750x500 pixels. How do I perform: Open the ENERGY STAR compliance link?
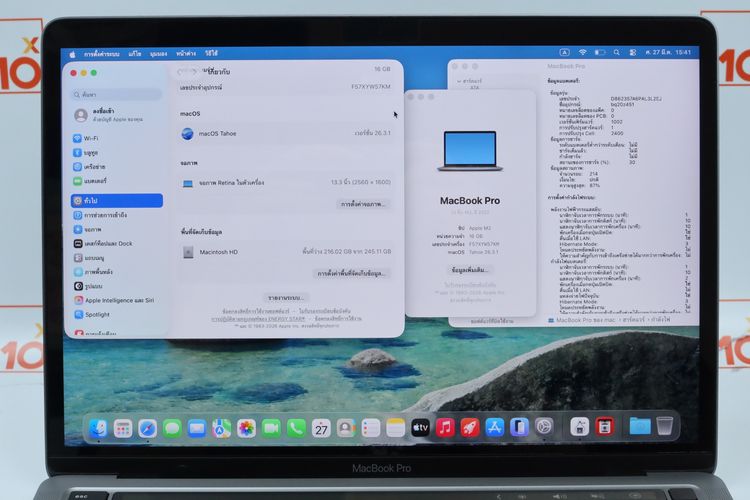pos(258,319)
